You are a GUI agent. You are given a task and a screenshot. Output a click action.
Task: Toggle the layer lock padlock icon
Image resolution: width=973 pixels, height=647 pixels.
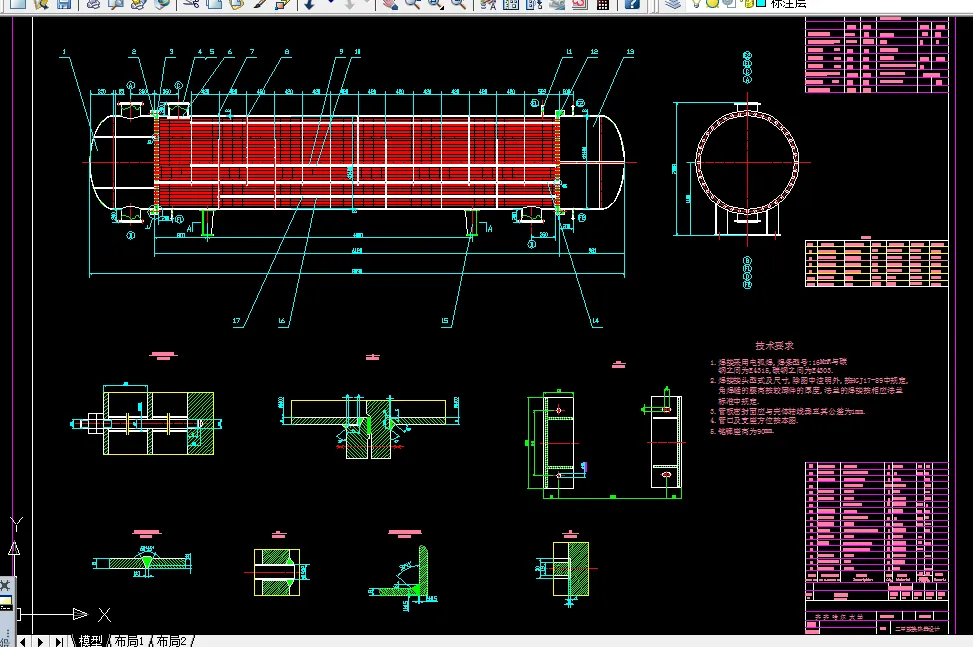[747, 3]
